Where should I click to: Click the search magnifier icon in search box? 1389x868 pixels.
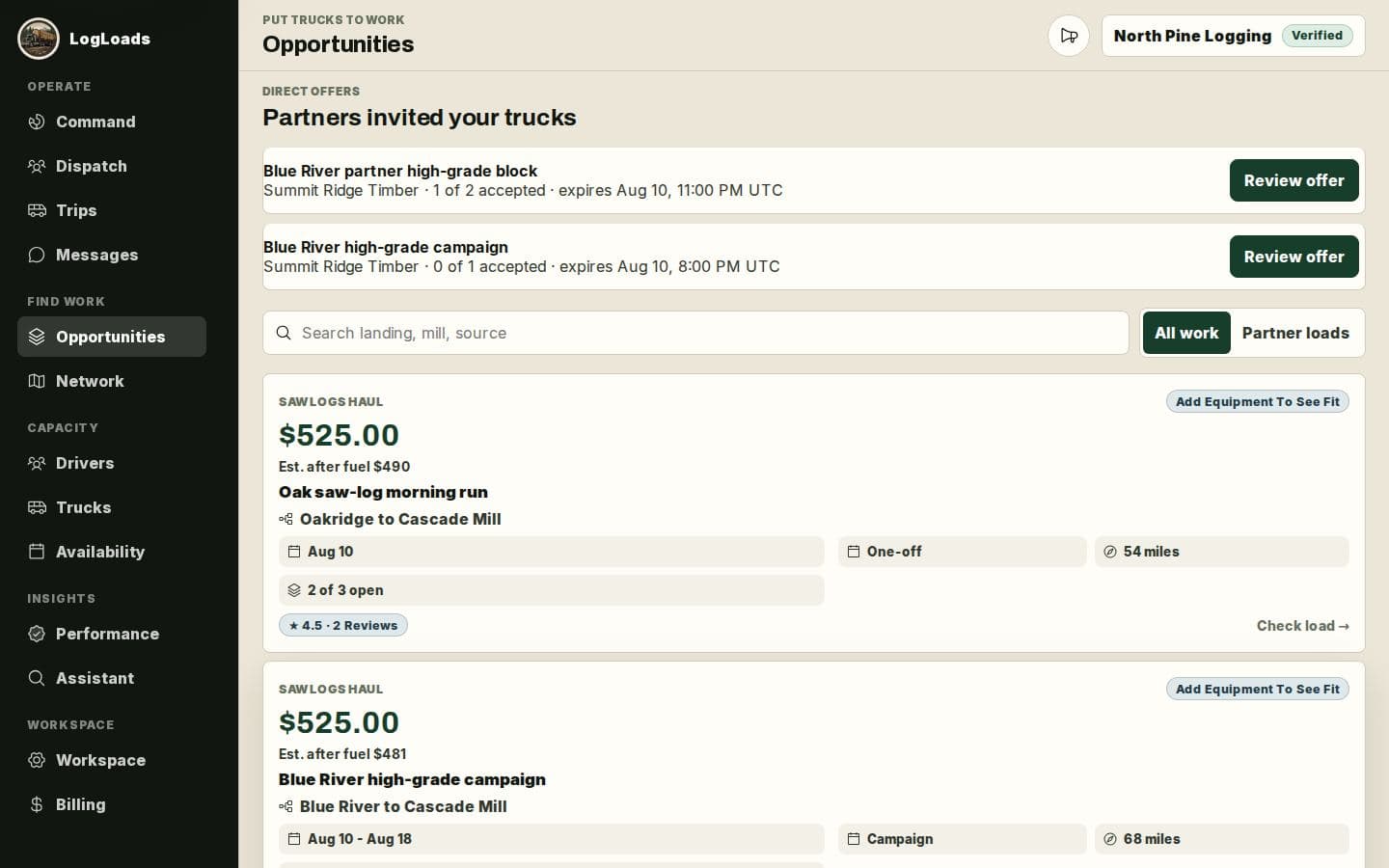pos(284,333)
